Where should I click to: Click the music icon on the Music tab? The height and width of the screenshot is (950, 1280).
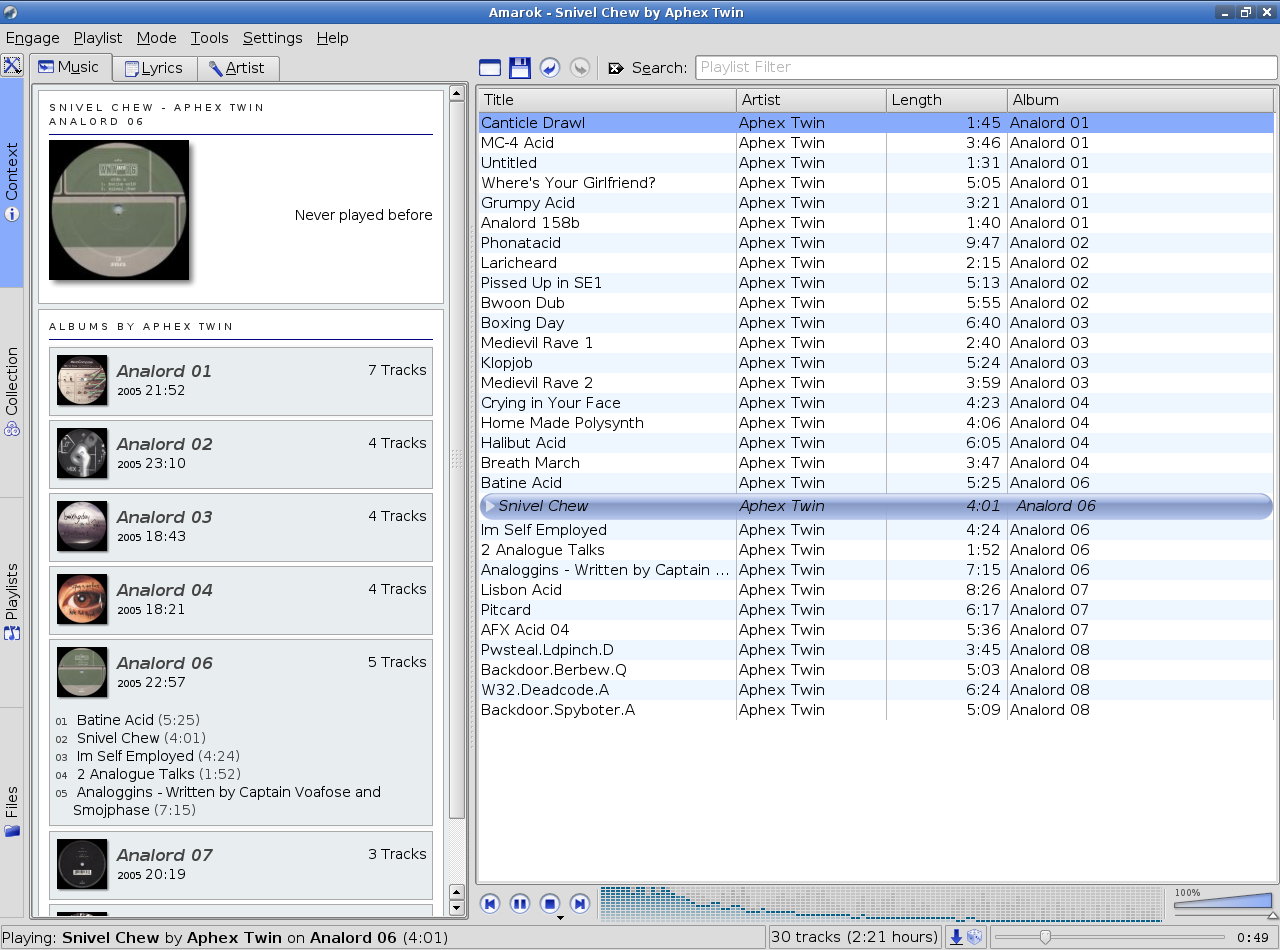click(x=45, y=67)
